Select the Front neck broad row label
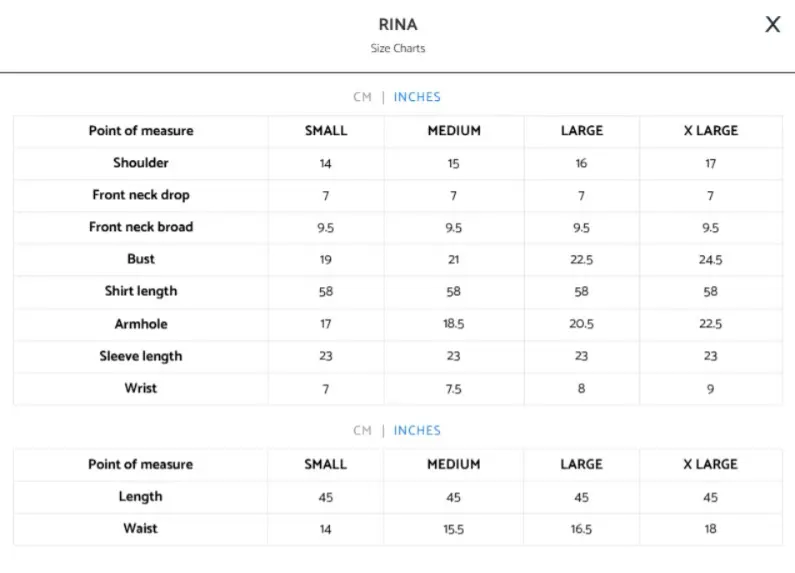Viewport: 795px width, 573px height. point(141,227)
